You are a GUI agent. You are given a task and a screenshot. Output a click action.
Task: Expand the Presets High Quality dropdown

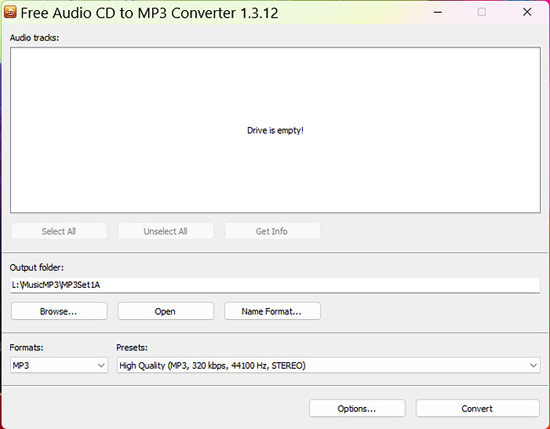328,366
